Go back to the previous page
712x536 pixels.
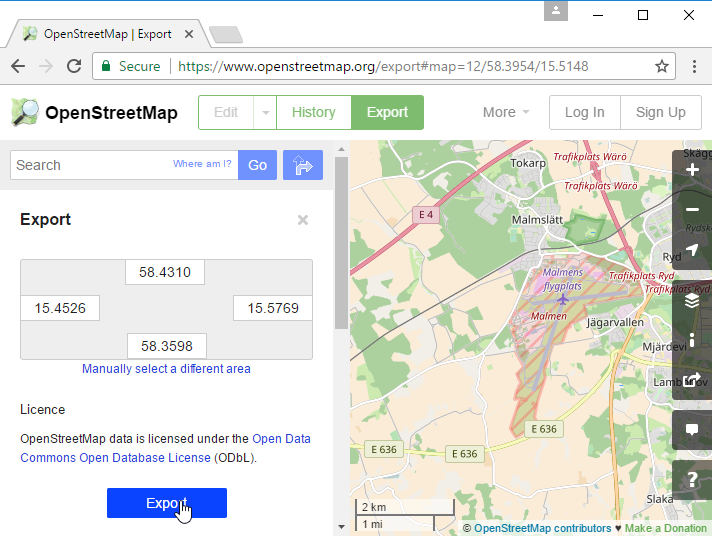point(18,66)
